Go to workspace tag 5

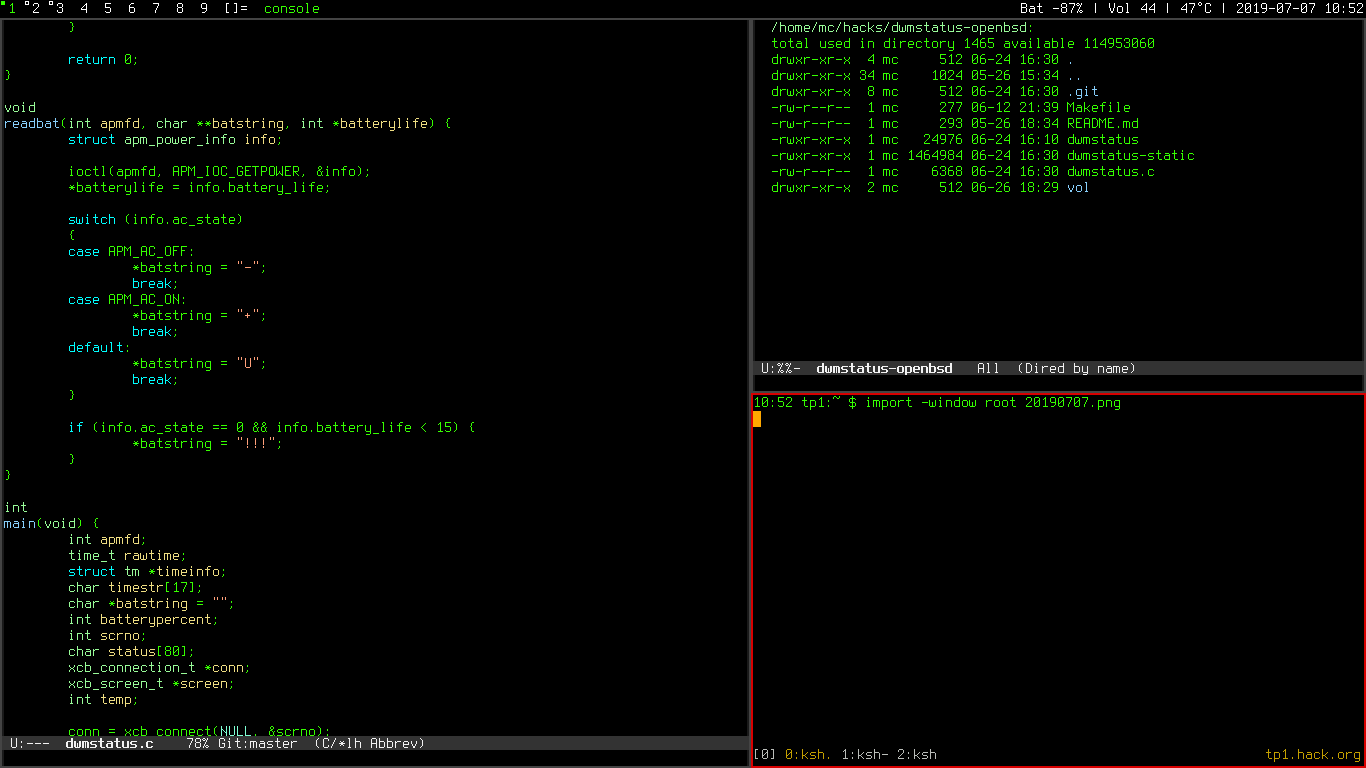point(108,9)
